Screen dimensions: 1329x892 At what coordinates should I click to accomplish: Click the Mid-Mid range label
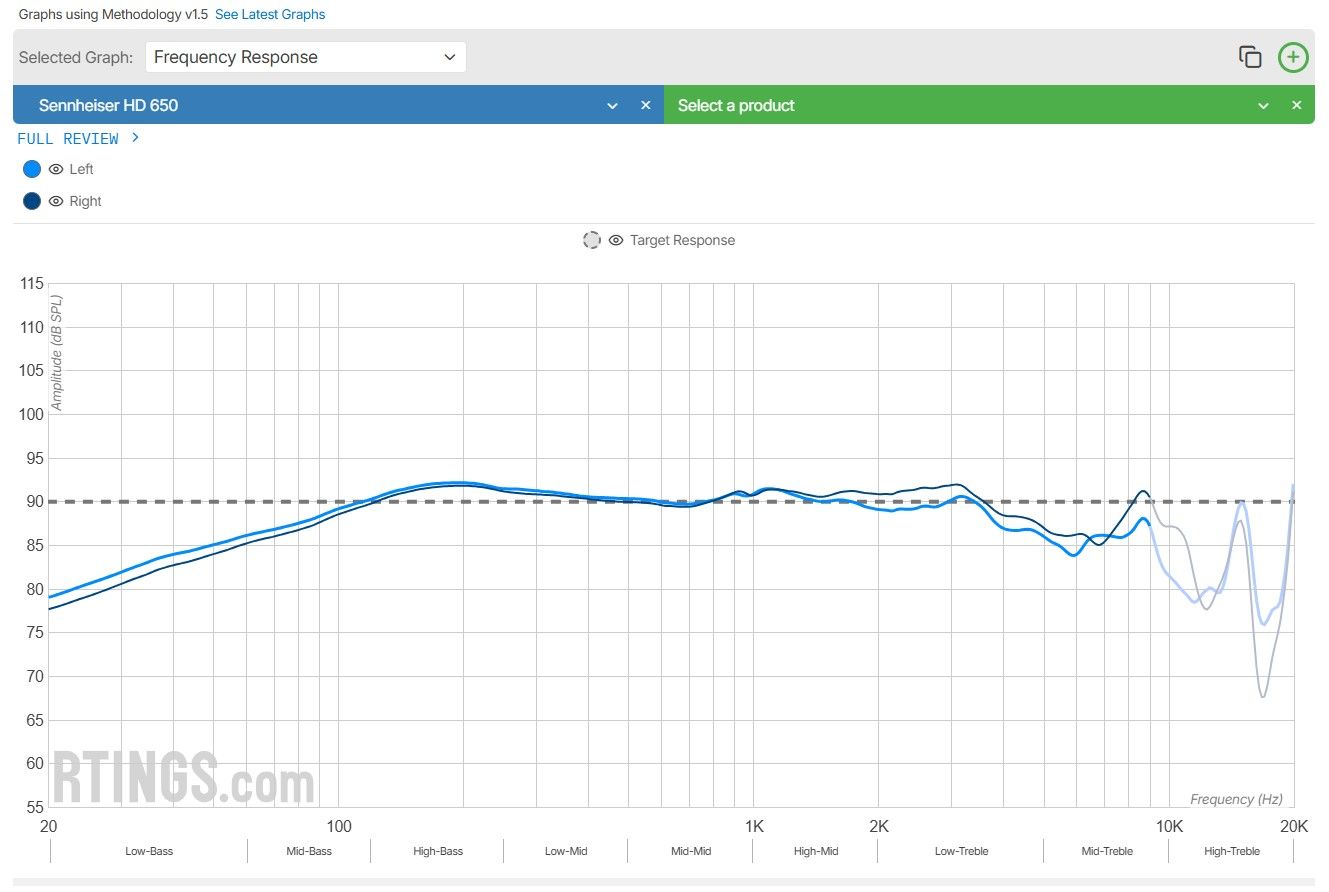pyautogui.click(x=691, y=851)
